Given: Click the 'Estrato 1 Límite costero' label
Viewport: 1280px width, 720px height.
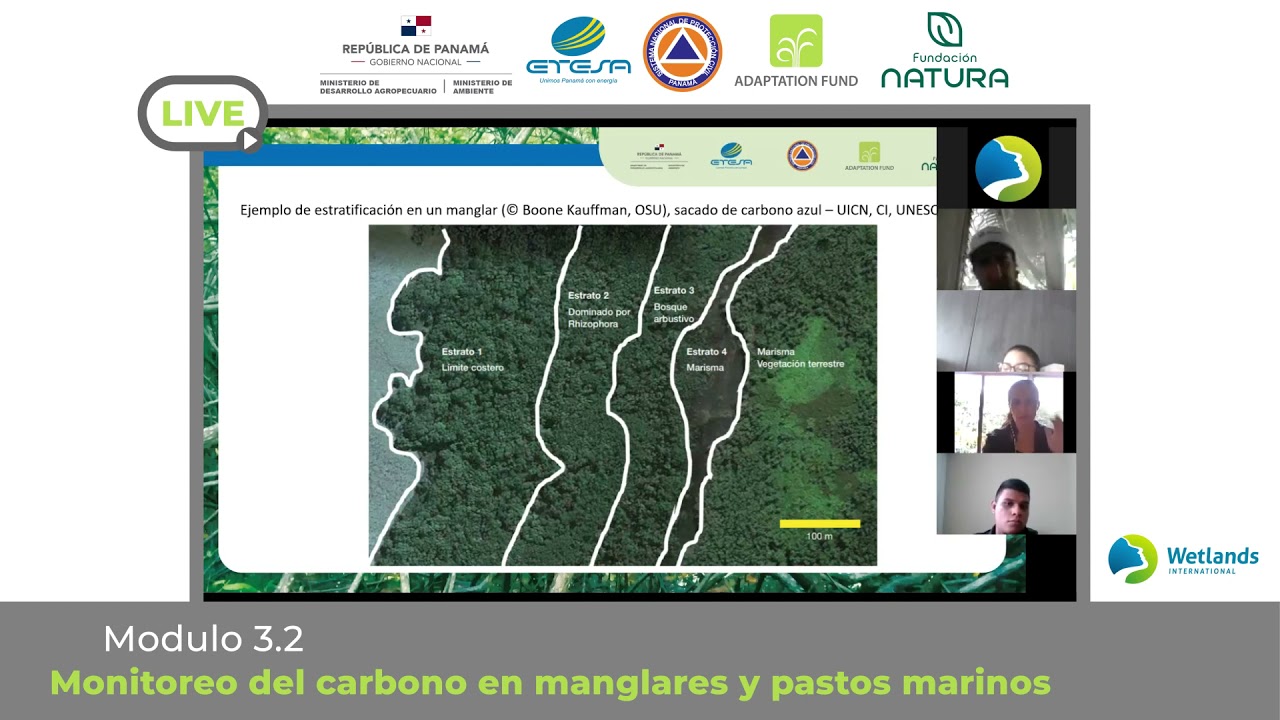Looking at the screenshot, I should (473, 360).
